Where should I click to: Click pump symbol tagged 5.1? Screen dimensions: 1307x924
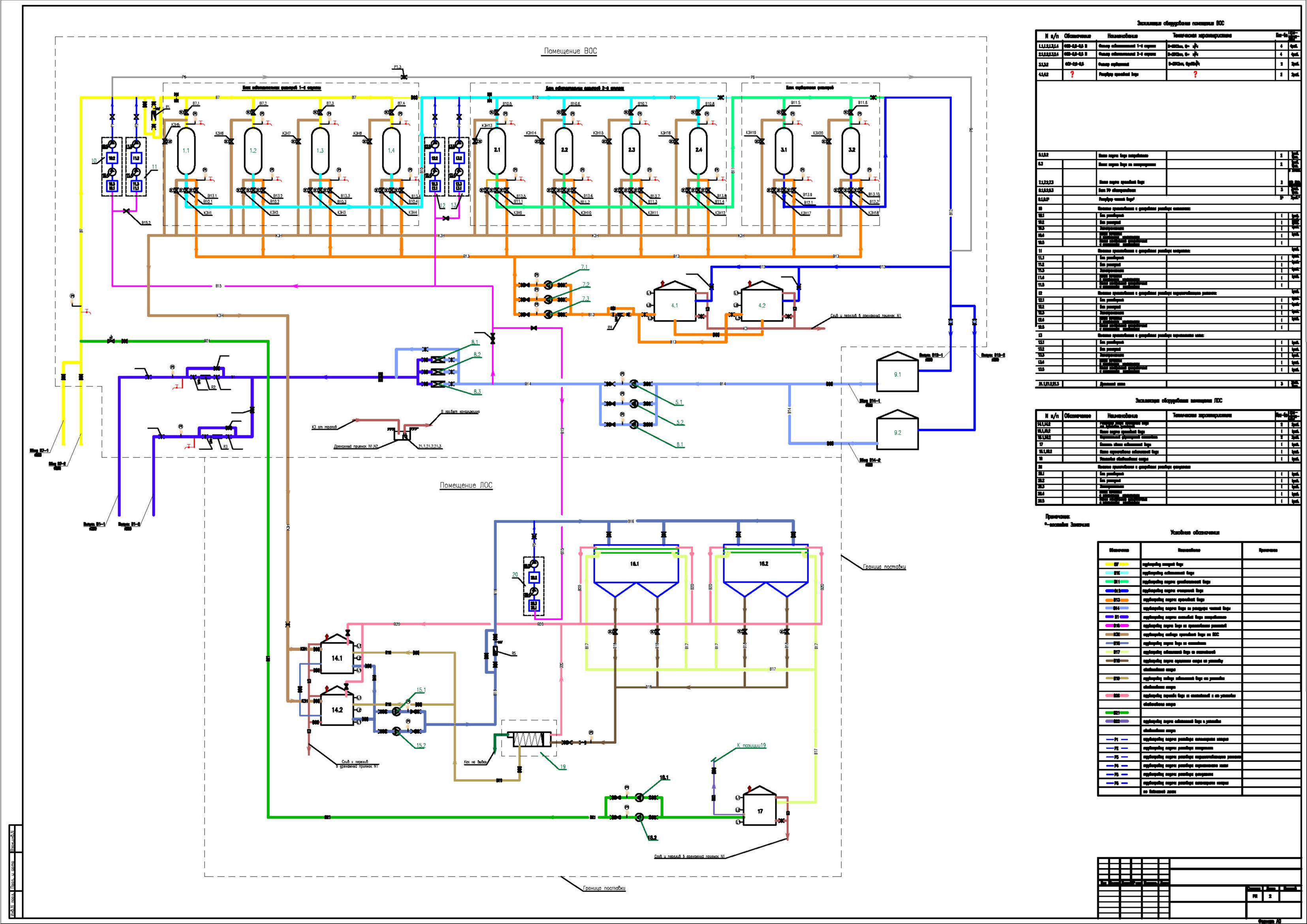pos(634,384)
